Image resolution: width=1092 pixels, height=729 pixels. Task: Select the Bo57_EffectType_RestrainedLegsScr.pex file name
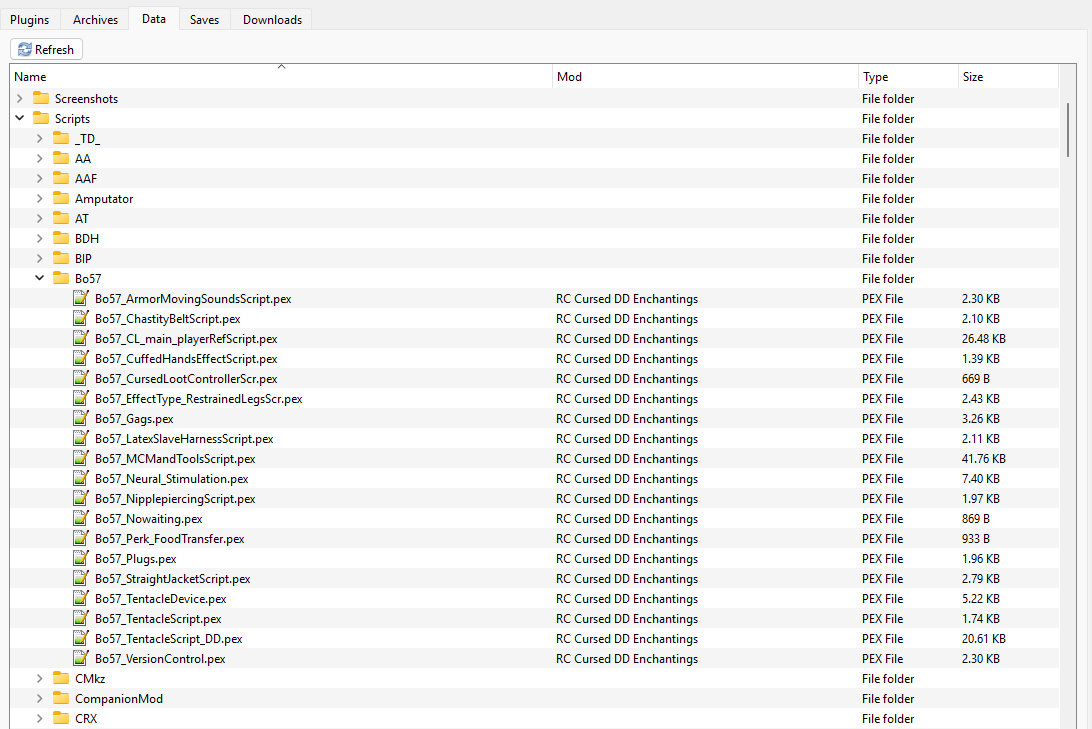pyautogui.click(x=198, y=399)
